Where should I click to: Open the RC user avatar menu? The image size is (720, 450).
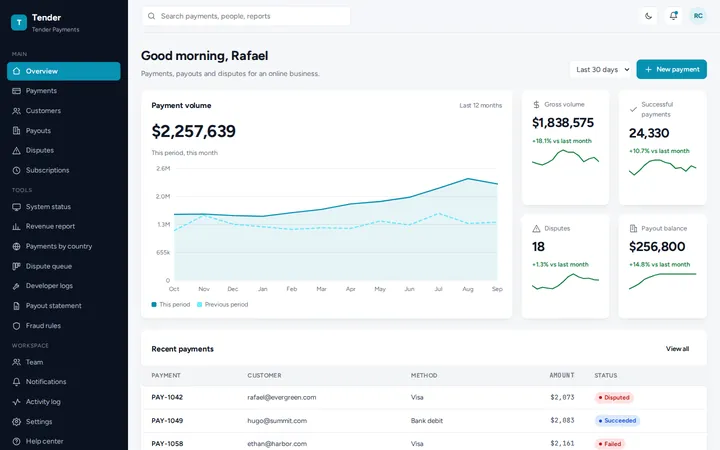[698, 16]
